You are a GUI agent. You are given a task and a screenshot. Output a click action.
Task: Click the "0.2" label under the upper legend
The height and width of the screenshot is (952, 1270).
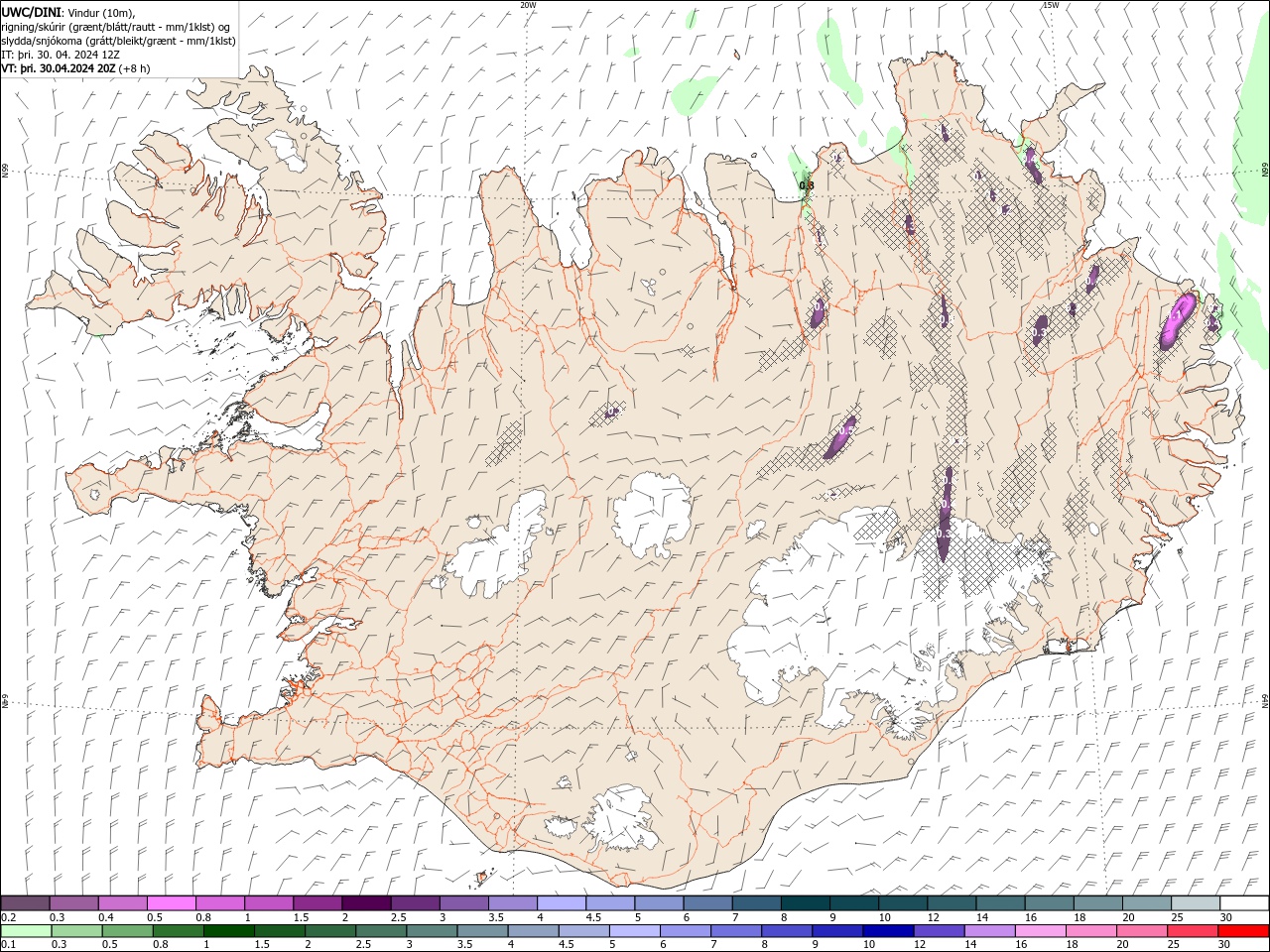pos(9,917)
